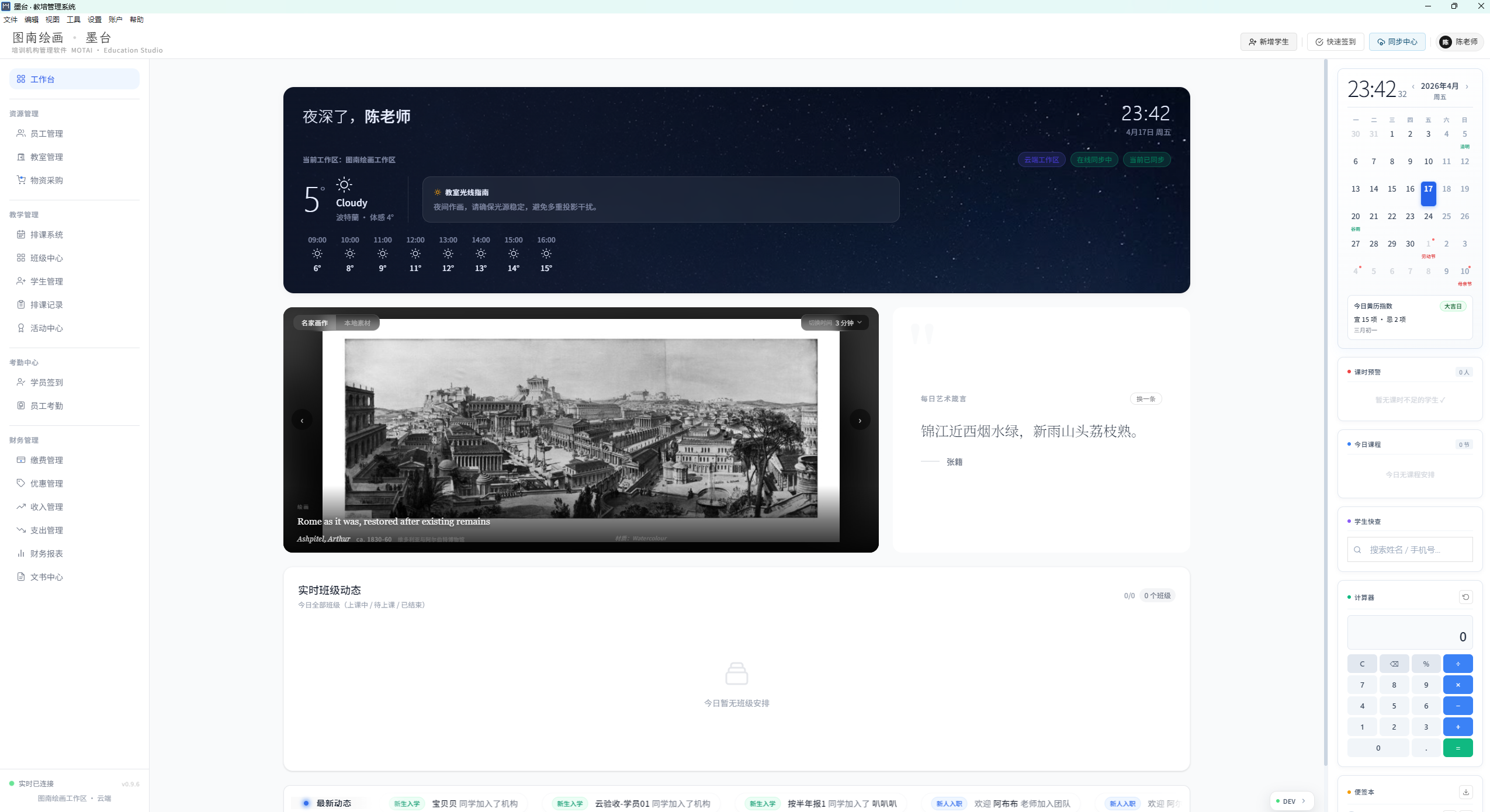
Task: Go to next month in calendar
Action: click(1467, 86)
